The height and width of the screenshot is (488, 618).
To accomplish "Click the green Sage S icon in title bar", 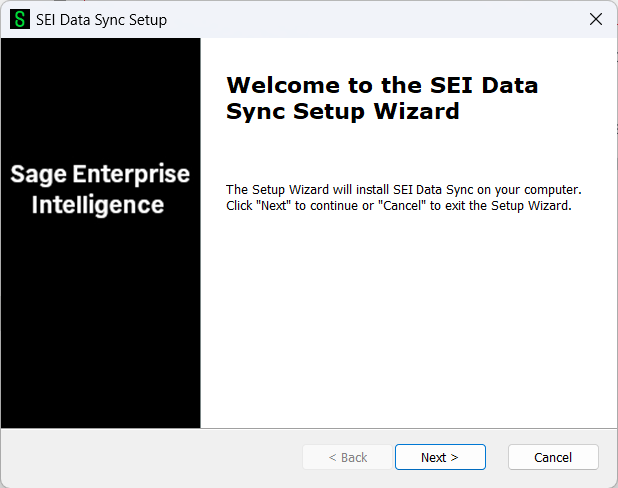I will [20, 19].
